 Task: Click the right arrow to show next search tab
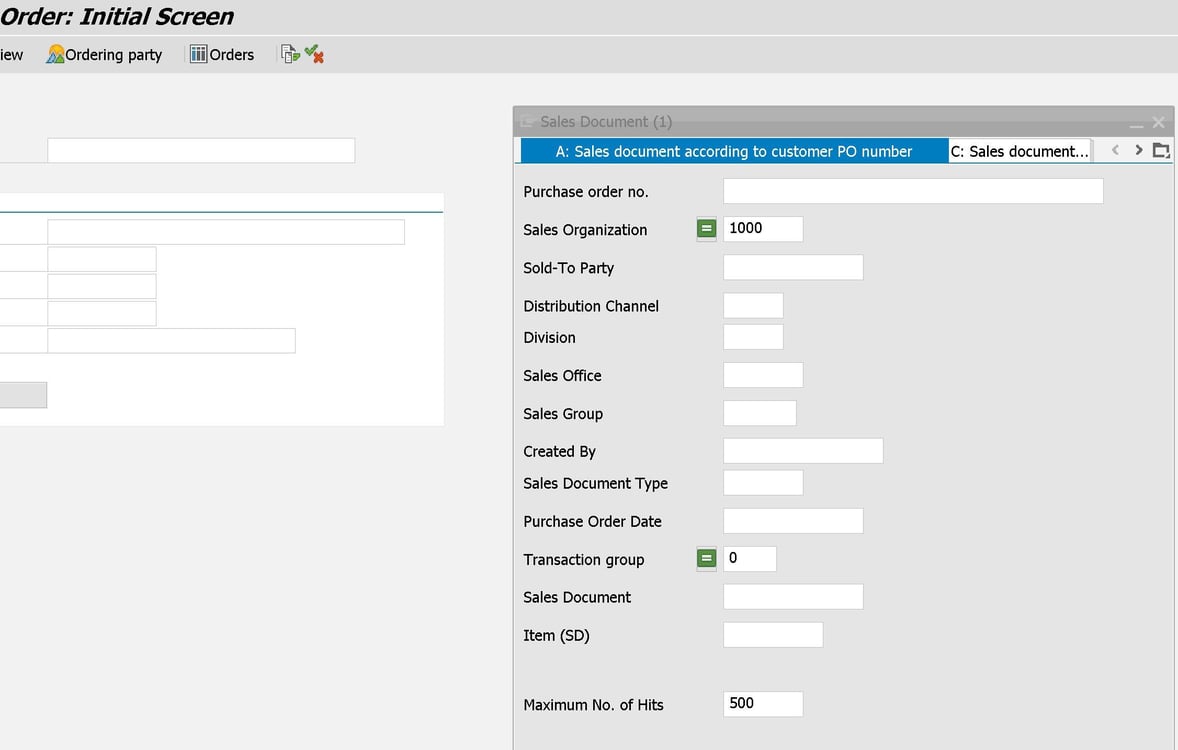(1139, 150)
